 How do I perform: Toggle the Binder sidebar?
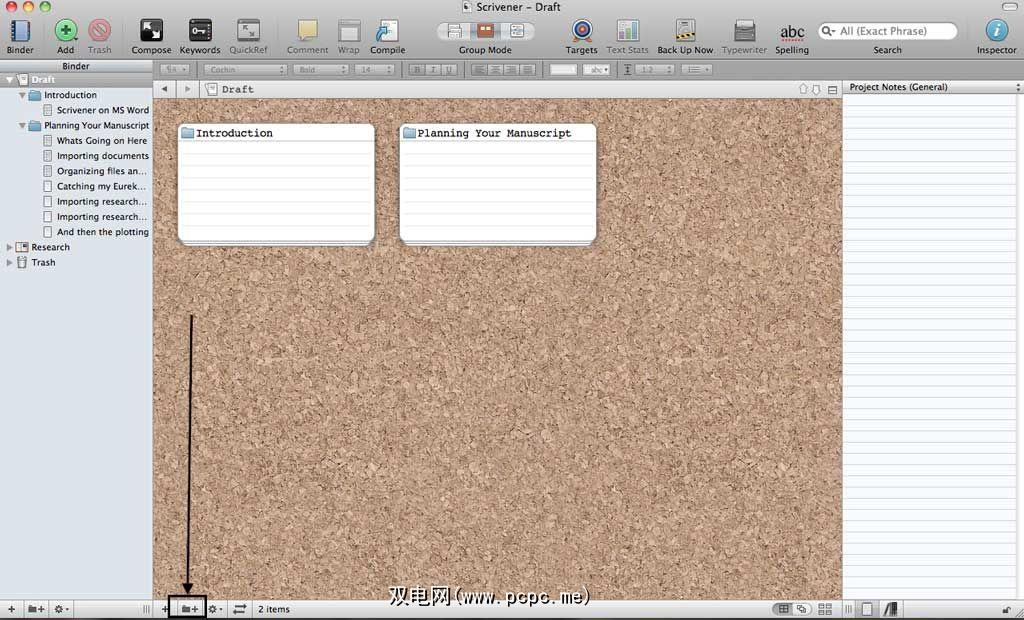[20, 31]
